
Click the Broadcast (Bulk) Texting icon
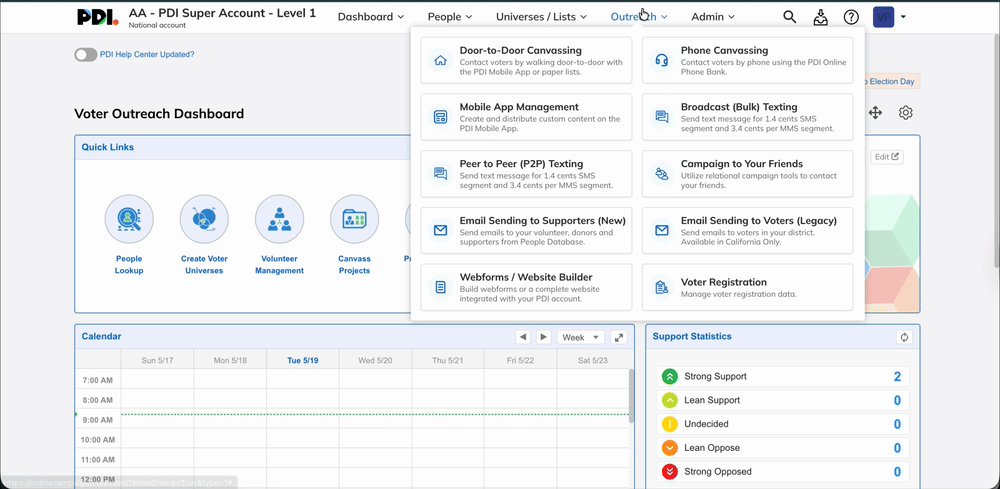pyautogui.click(x=661, y=117)
